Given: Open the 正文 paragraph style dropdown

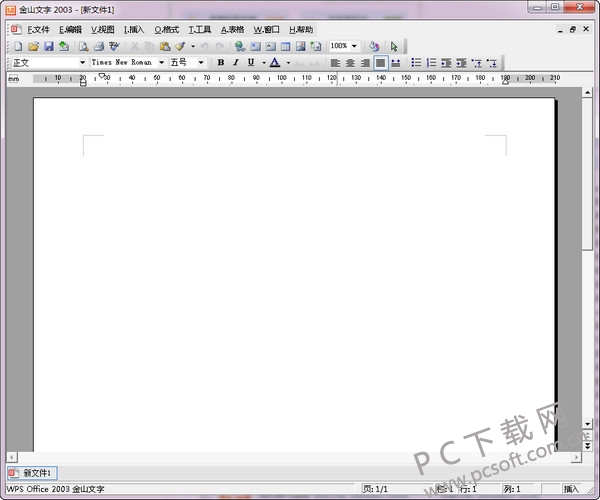Looking at the screenshot, I should click(x=82, y=62).
